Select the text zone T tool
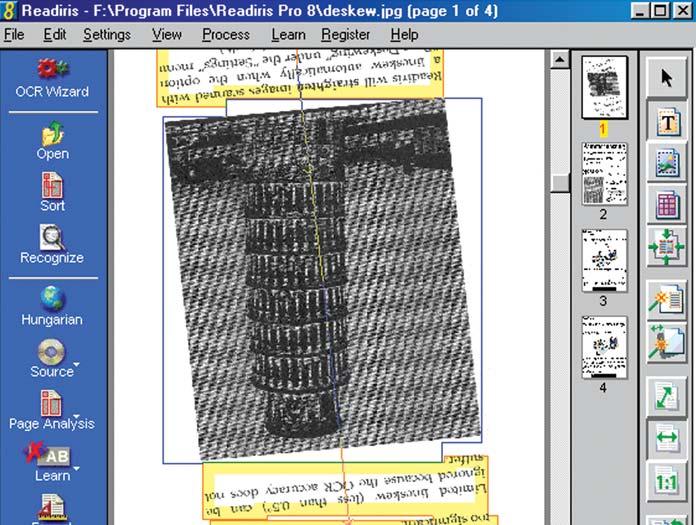This screenshot has height=525, width=696. (667, 122)
